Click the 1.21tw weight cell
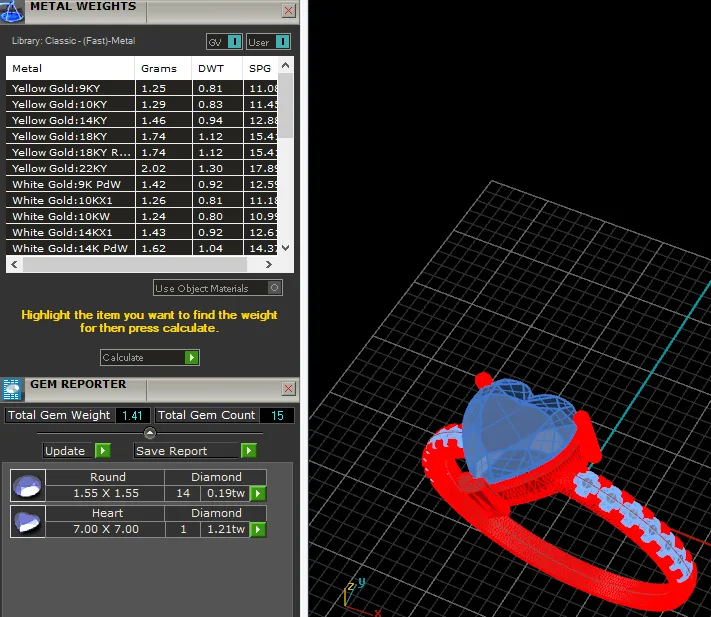 point(226,529)
